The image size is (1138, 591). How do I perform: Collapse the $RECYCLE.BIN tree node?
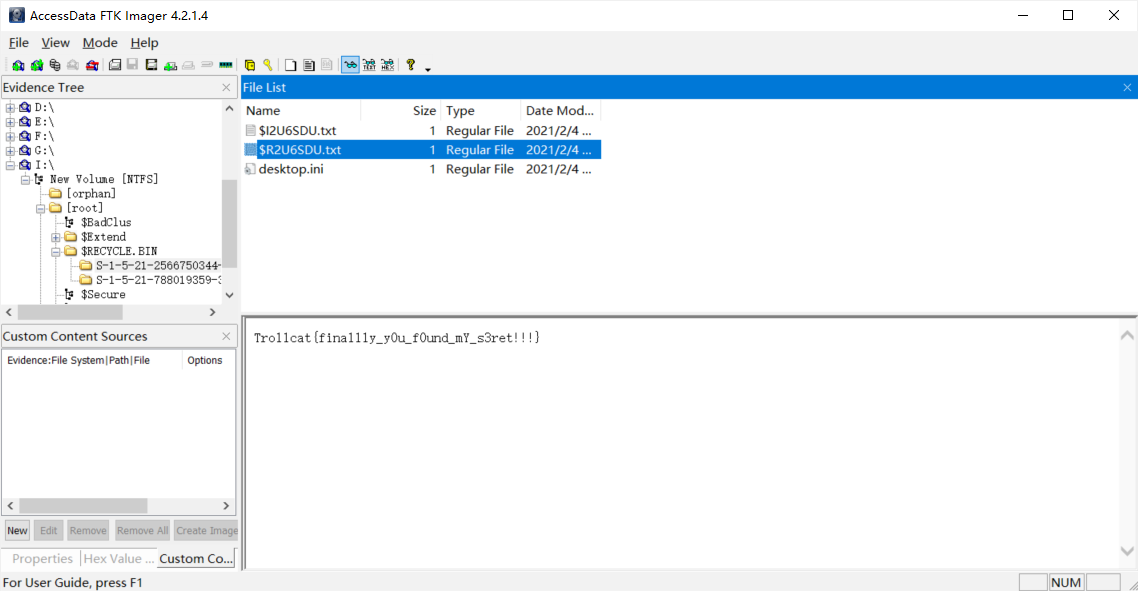pos(57,251)
